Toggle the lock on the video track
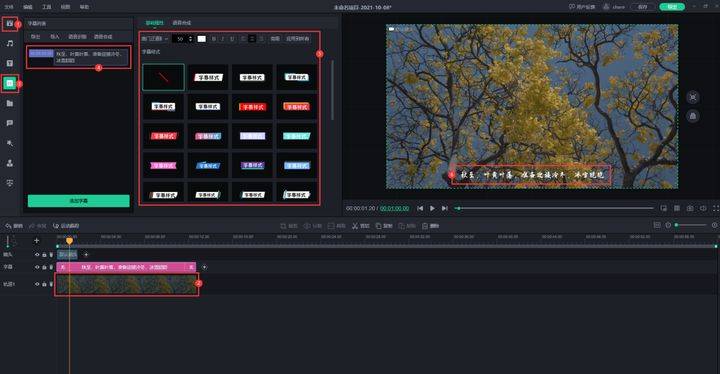Viewport: 720px width, 374px height. (44, 284)
